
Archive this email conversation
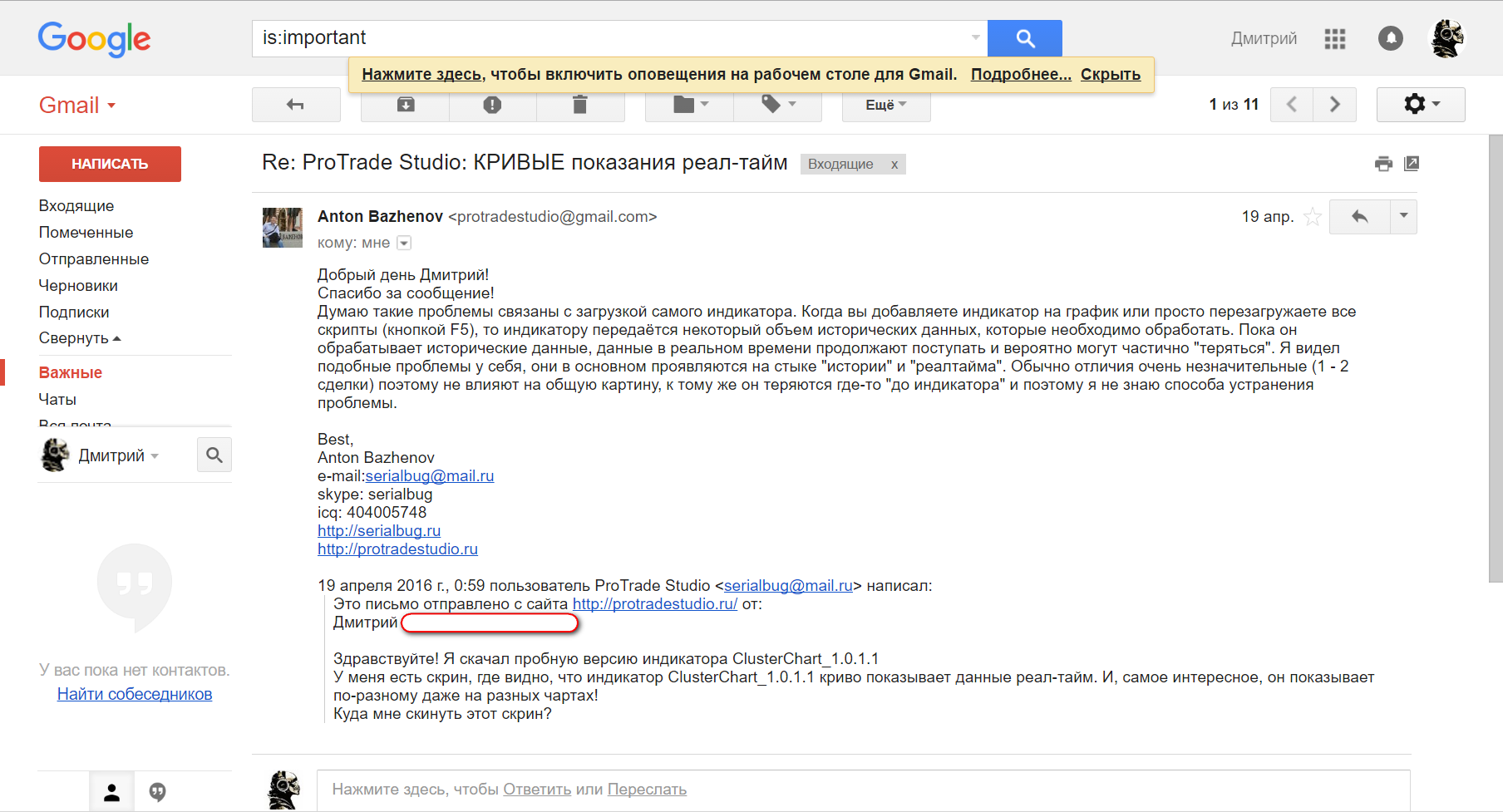[405, 105]
